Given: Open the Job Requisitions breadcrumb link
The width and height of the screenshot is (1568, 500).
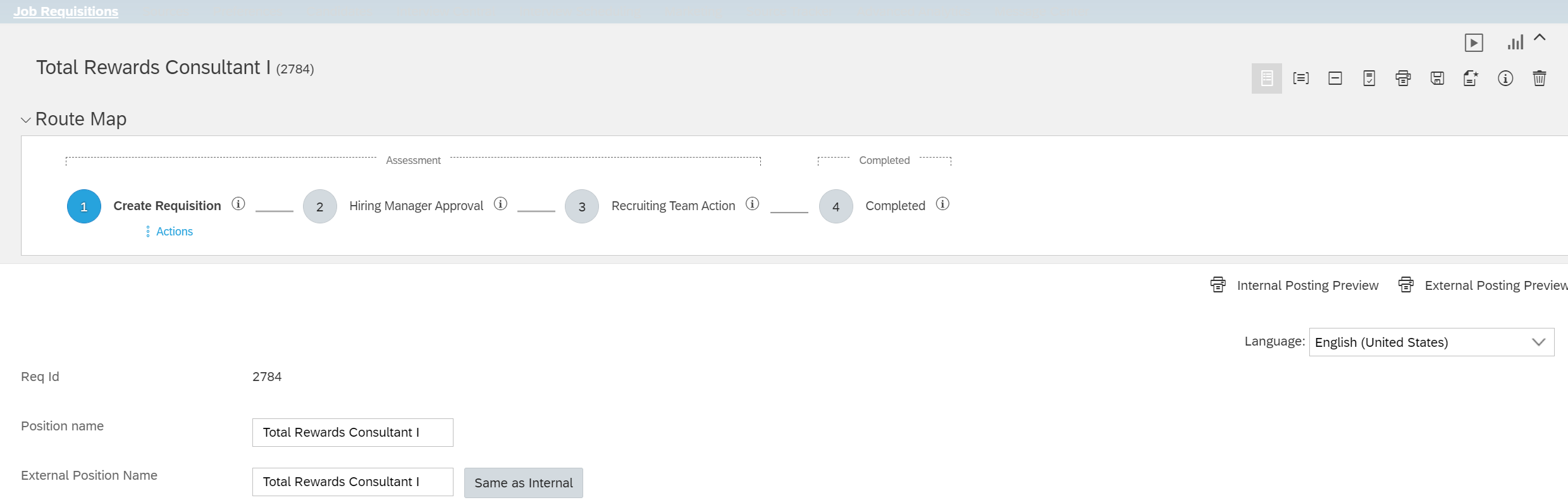Looking at the screenshot, I should (x=66, y=11).
